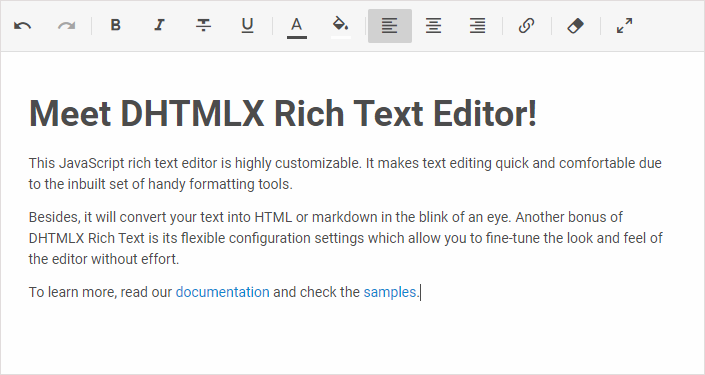
Task: Toggle Bold formatting
Action: click(116, 26)
